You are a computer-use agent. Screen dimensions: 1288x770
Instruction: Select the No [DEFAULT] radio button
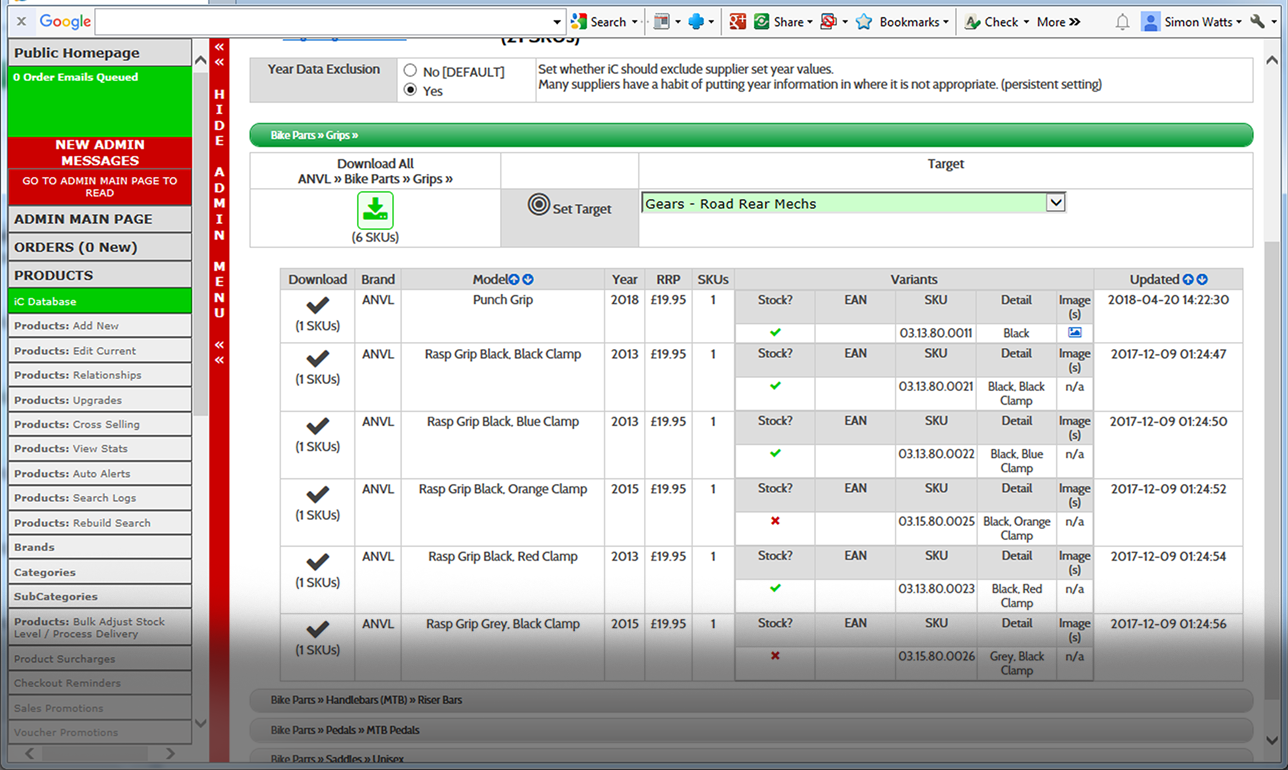pyautogui.click(x=410, y=69)
